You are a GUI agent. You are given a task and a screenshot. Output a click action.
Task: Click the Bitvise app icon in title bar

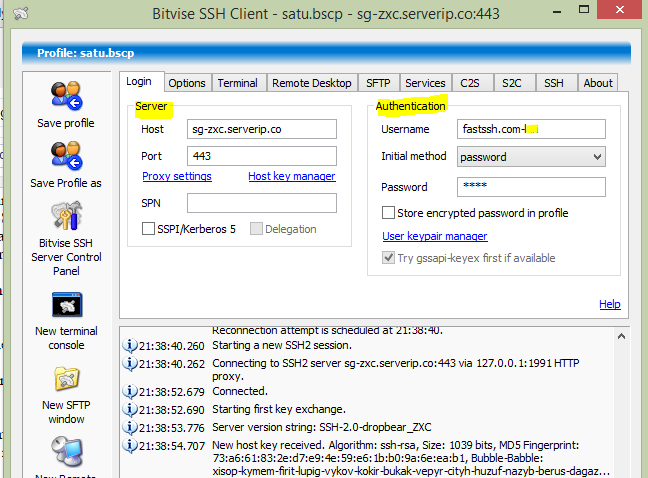coord(20,13)
